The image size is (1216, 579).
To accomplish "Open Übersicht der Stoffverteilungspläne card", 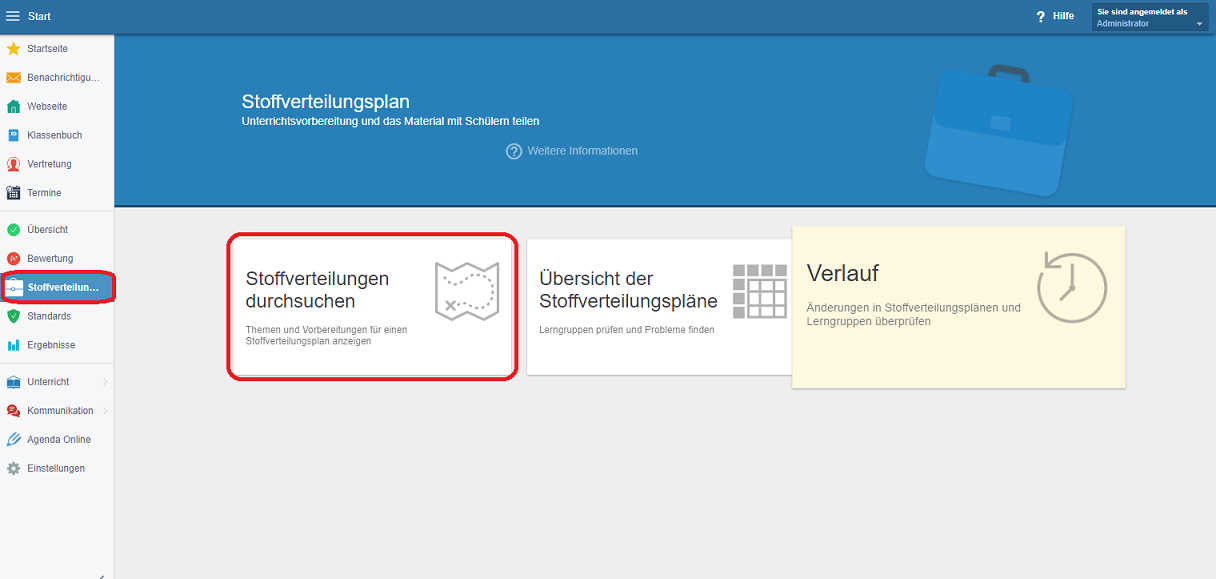I will (x=660, y=307).
